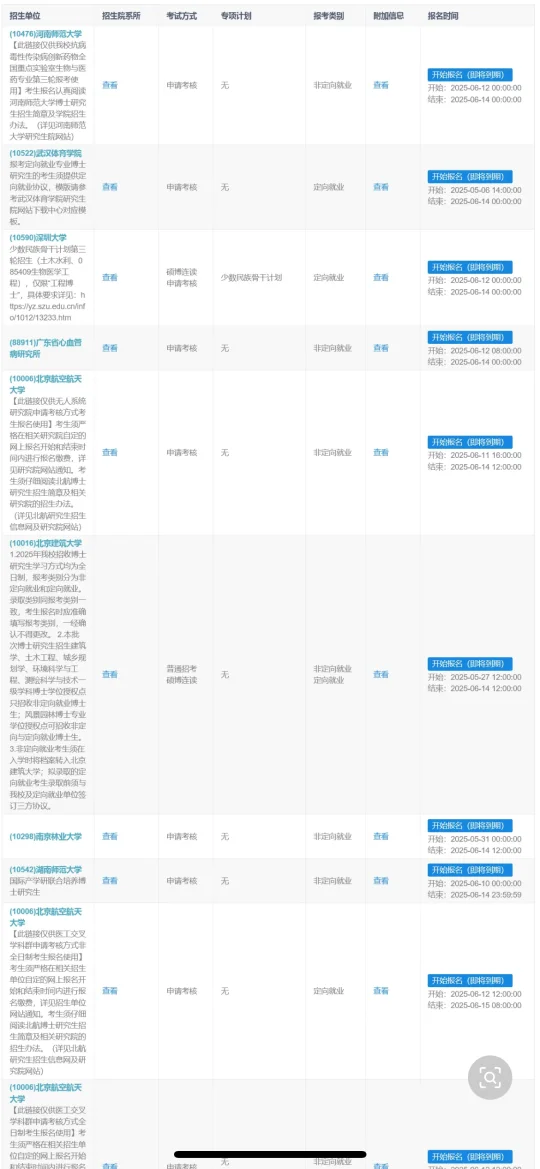Open the (10476)河南师范大学 link
This screenshot has width=540, height=1169.
tap(45, 34)
